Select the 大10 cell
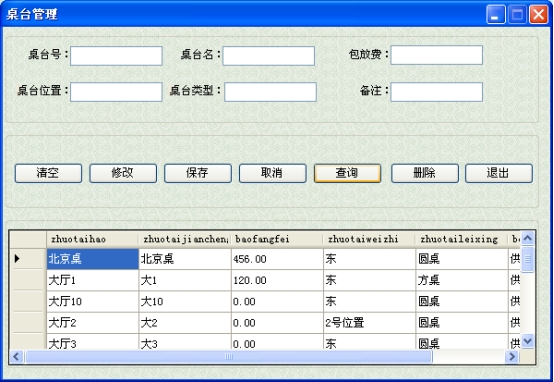The height and width of the screenshot is (382, 554). pyautogui.click(x=185, y=302)
